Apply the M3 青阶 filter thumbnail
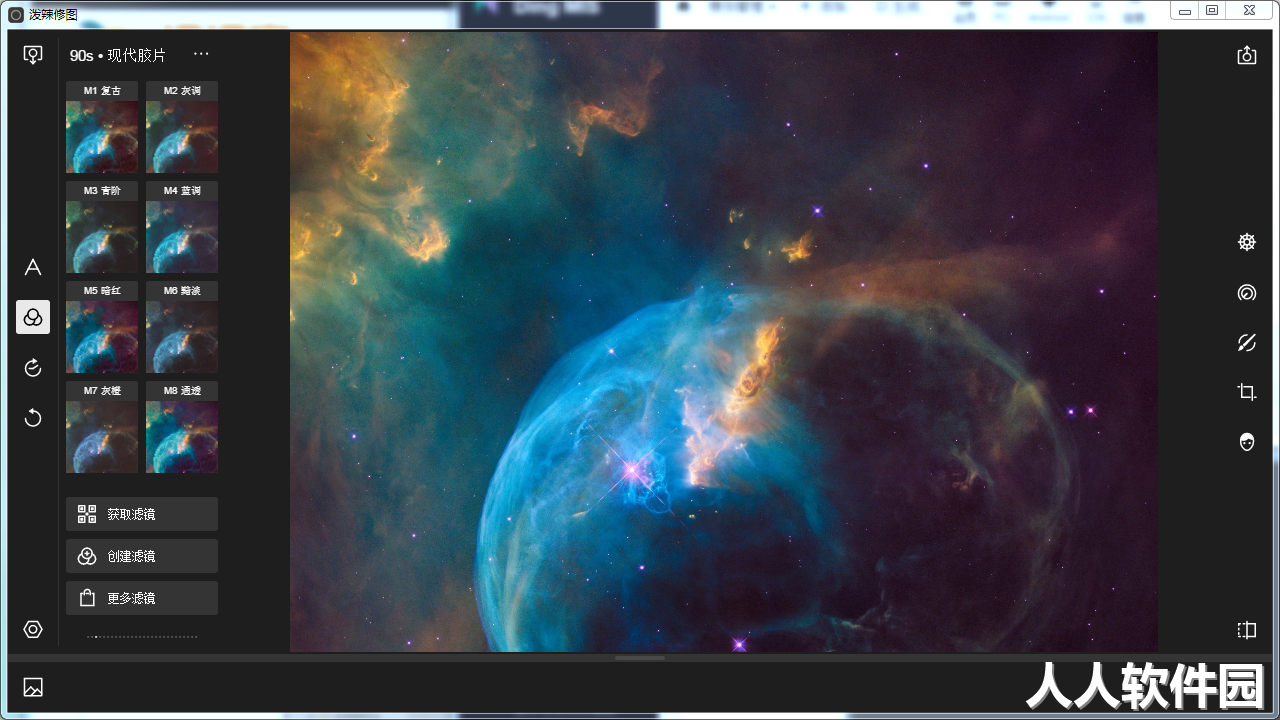 [x=102, y=227]
